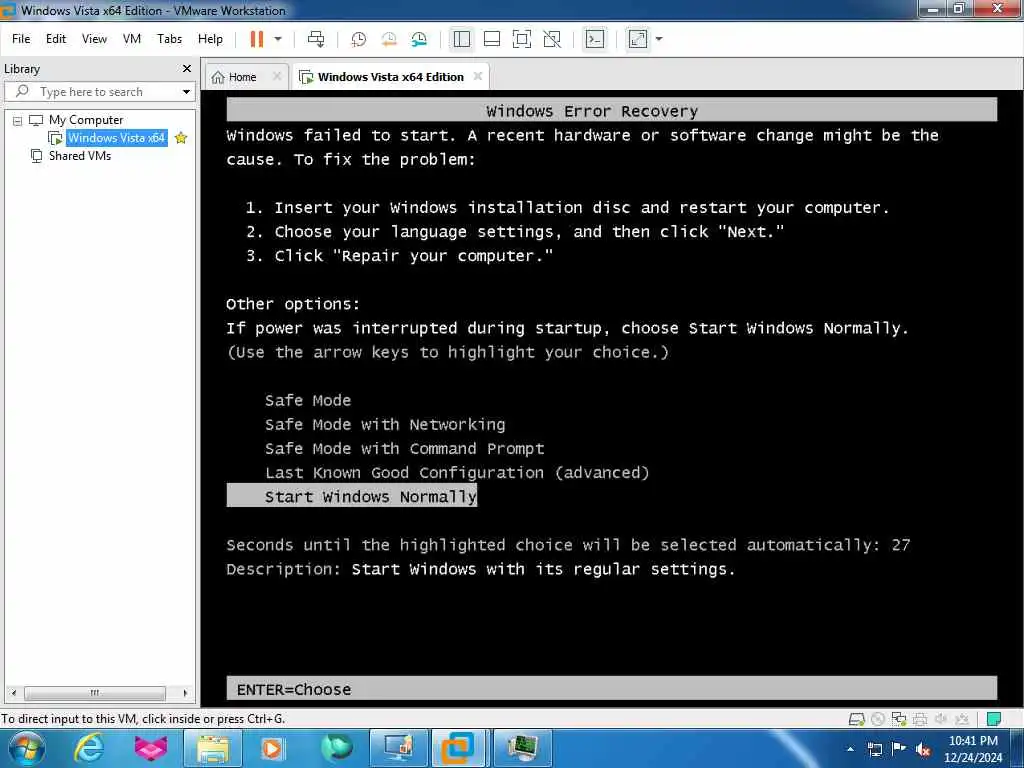
Task: Open the Windows Start orb
Action: (x=27, y=748)
